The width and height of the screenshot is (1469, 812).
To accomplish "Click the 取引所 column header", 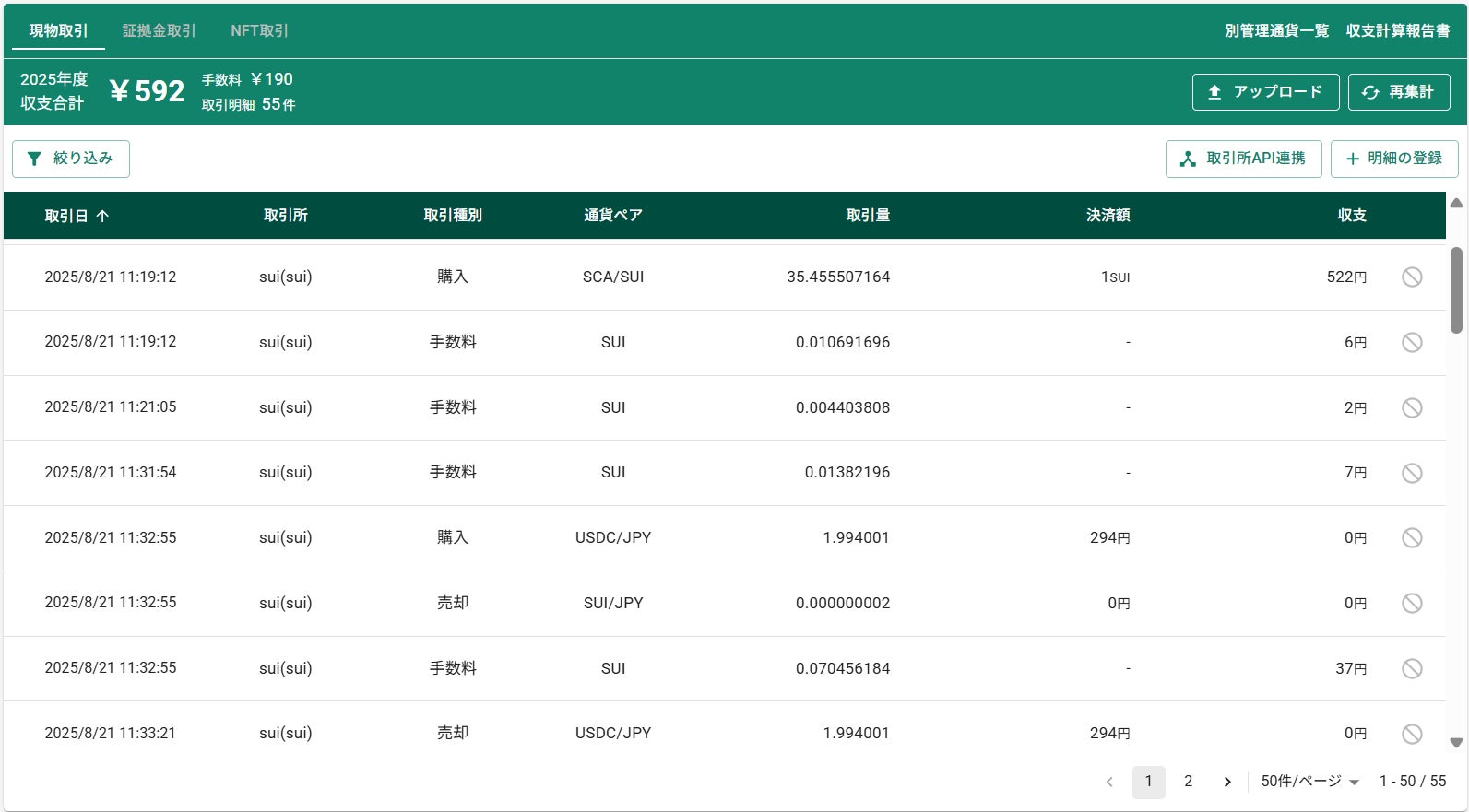I will coord(286,216).
